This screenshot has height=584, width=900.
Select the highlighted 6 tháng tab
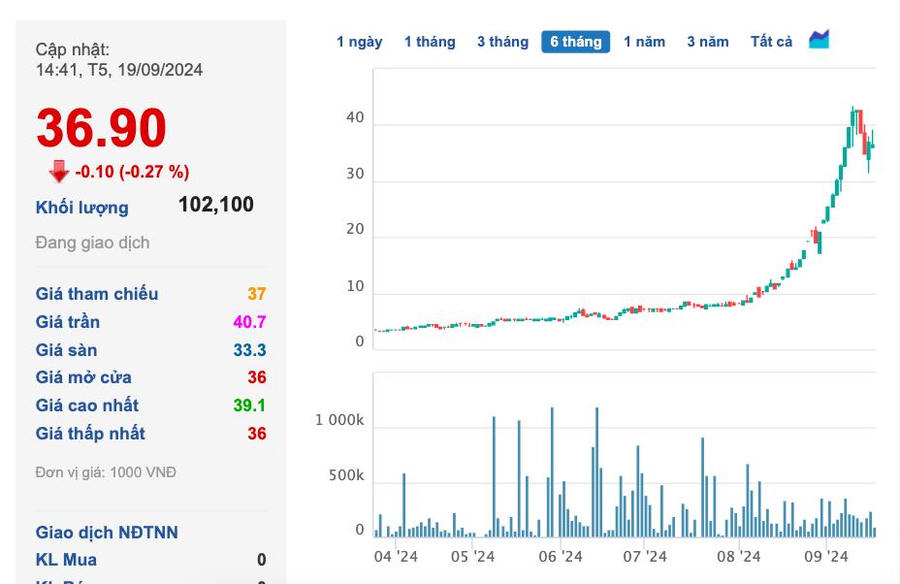click(576, 42)
